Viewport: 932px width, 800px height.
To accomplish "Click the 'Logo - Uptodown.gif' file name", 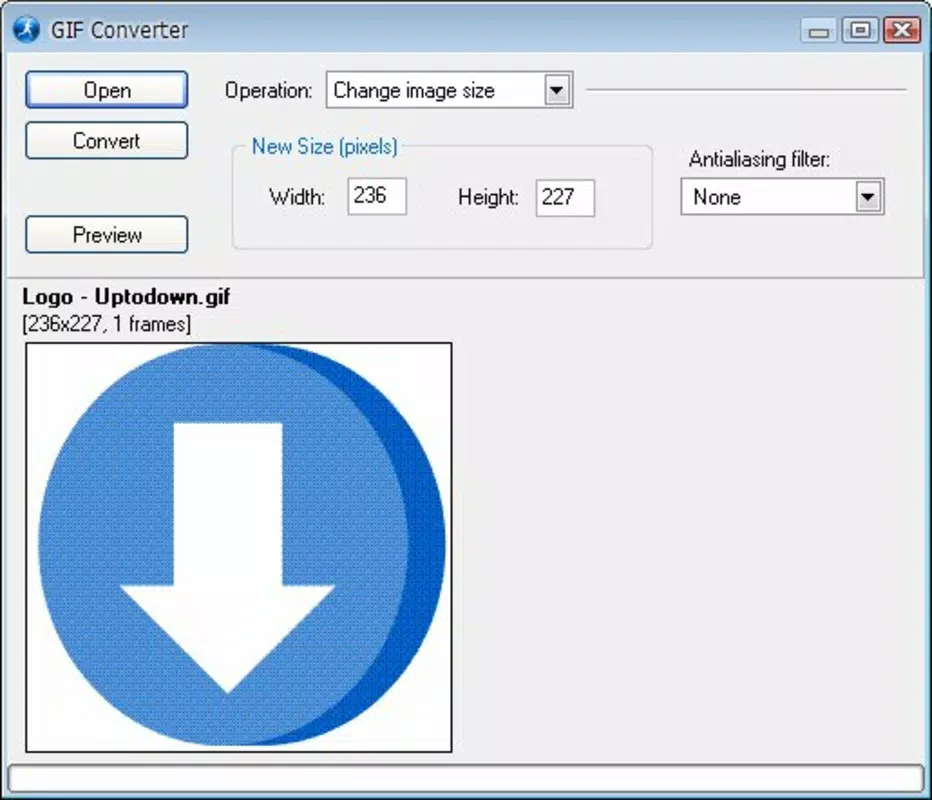I will click(126, 297).
